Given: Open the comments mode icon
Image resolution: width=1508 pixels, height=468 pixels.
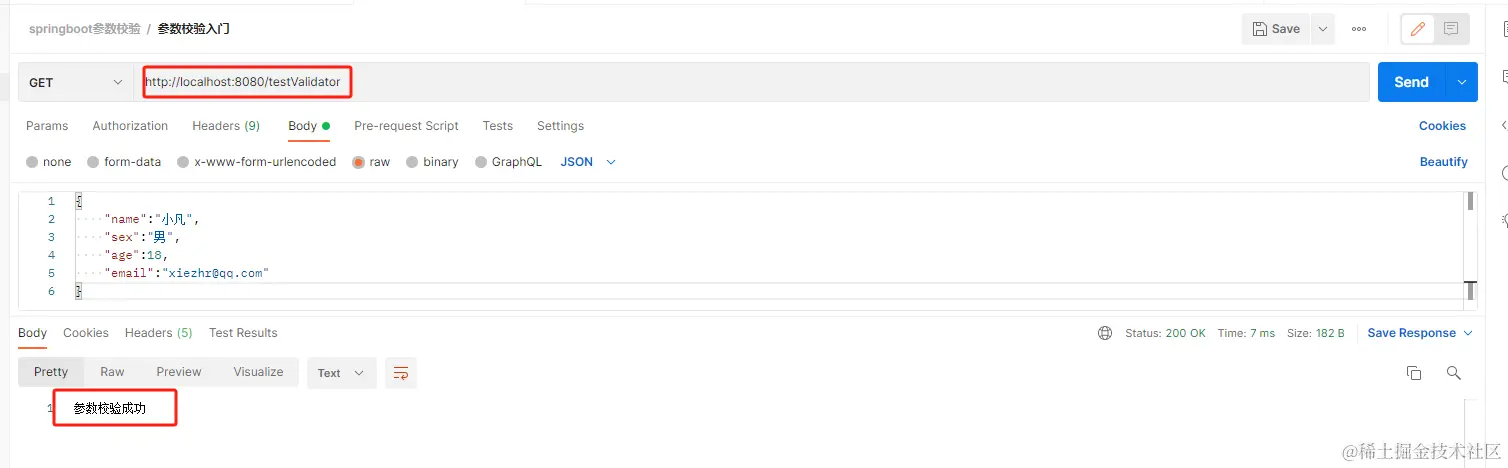Looking at the screenshot, I should 1451,29.
